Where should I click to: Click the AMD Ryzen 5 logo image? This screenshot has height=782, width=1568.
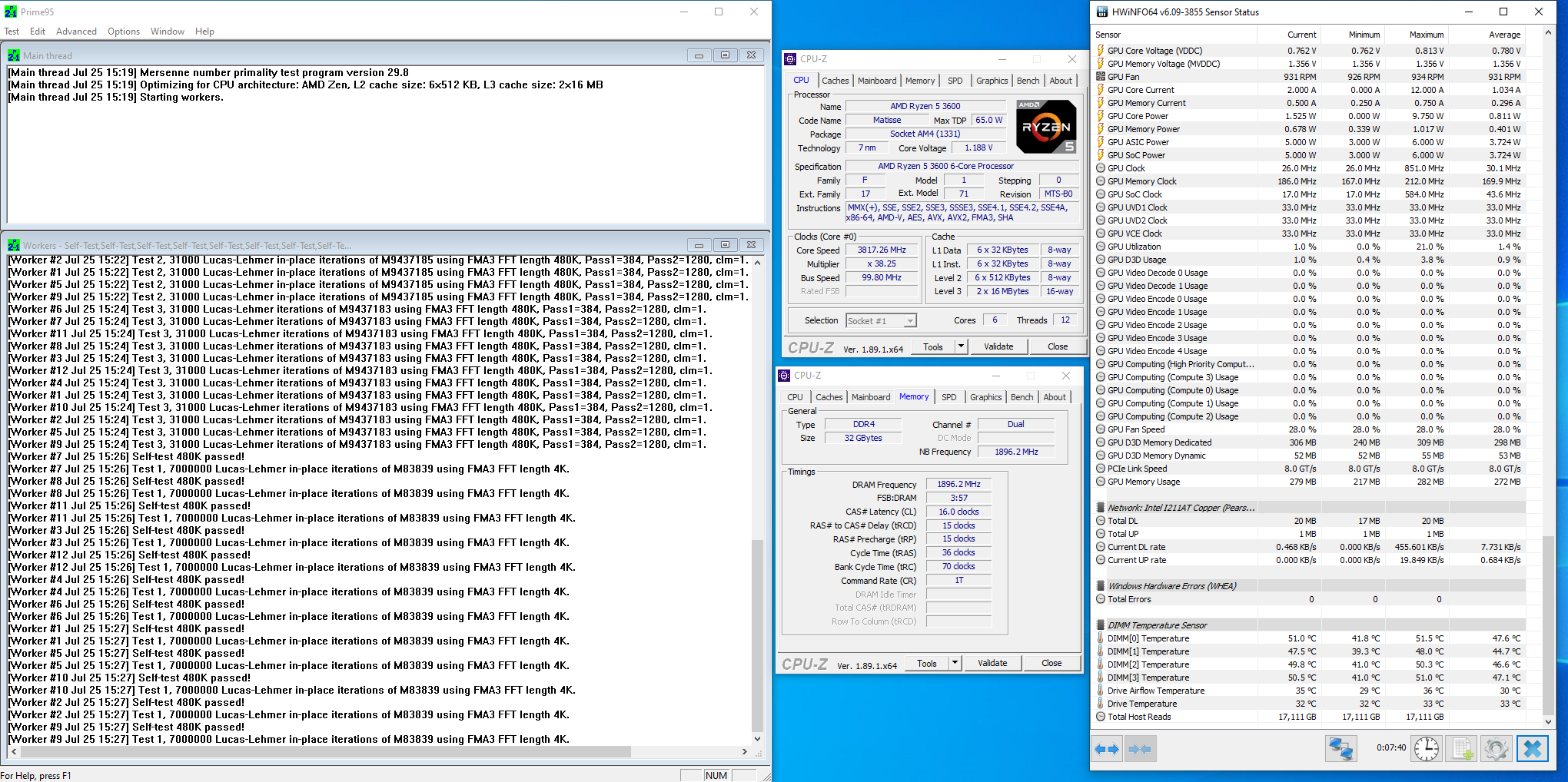pos(1046,126)
